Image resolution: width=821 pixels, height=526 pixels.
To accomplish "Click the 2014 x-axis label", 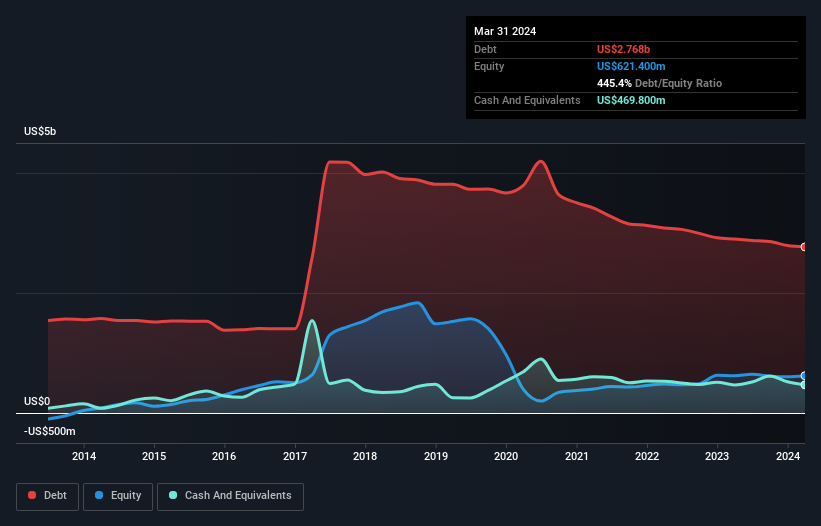I will pyautogui.click(x=84, y=456).
